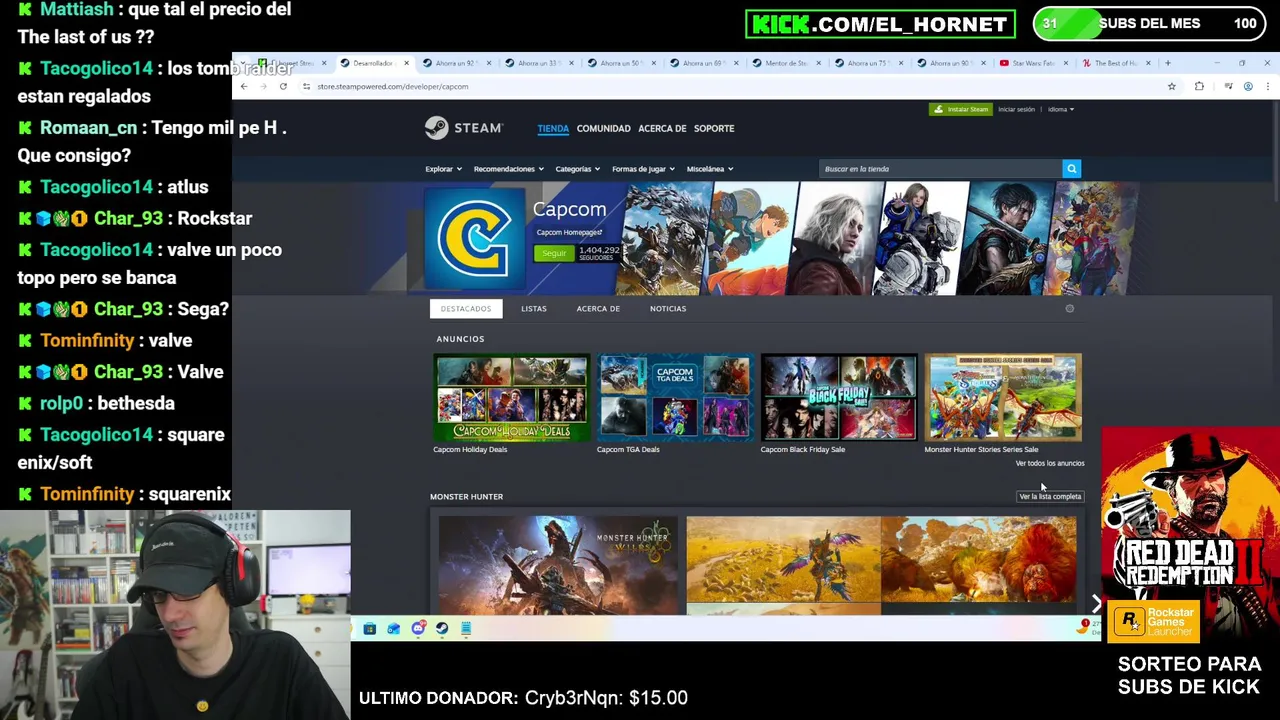Click the 'ANUNCIOS' section heading

460,339
